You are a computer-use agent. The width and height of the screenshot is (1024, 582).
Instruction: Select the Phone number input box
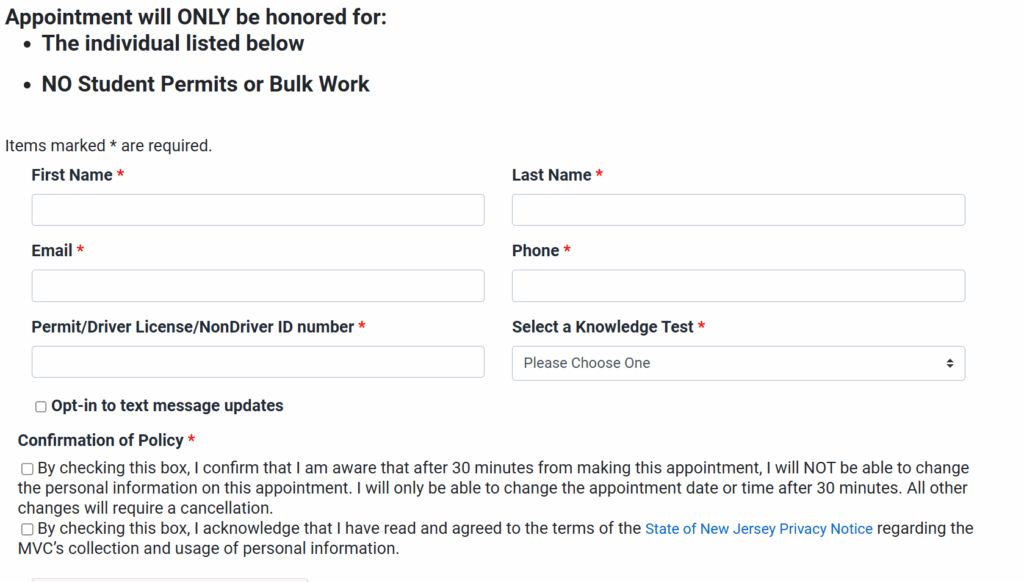tap(738, 286)
